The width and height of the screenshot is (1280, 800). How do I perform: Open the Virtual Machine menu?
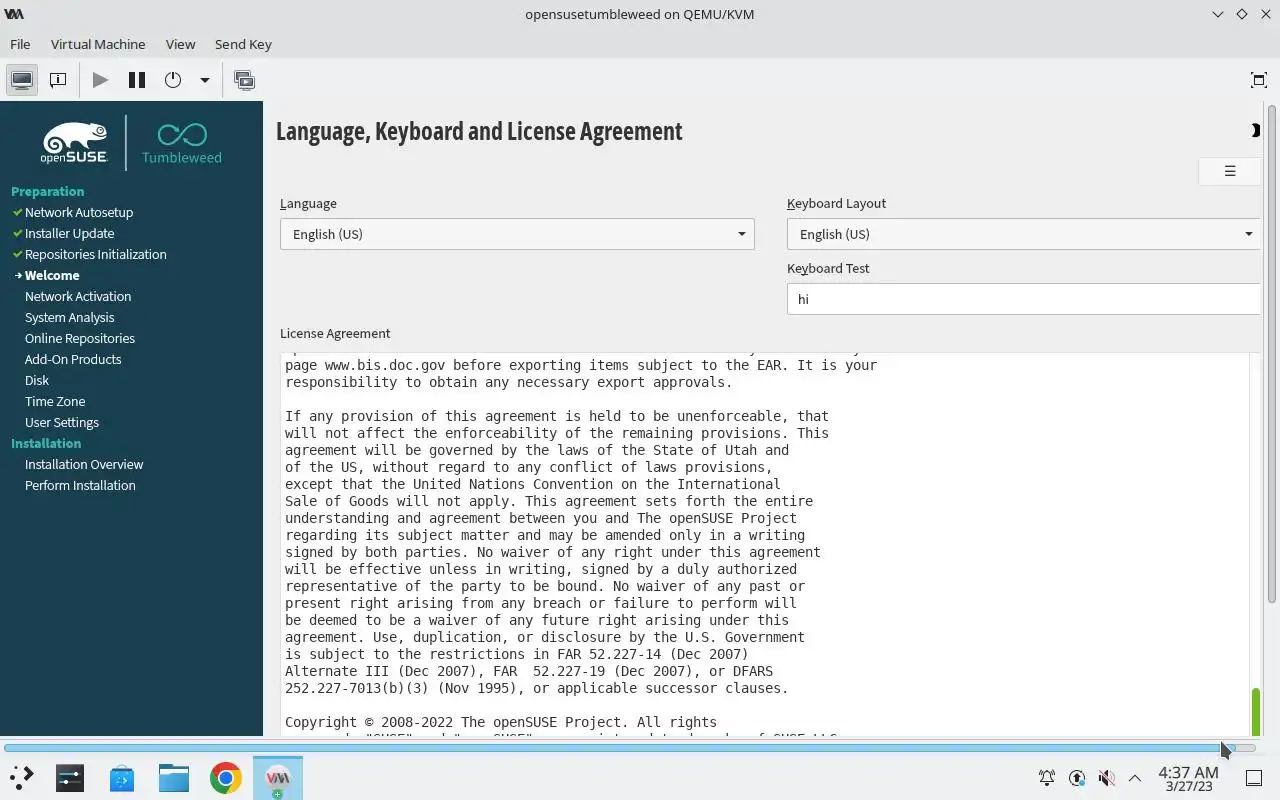pos(98,44)
